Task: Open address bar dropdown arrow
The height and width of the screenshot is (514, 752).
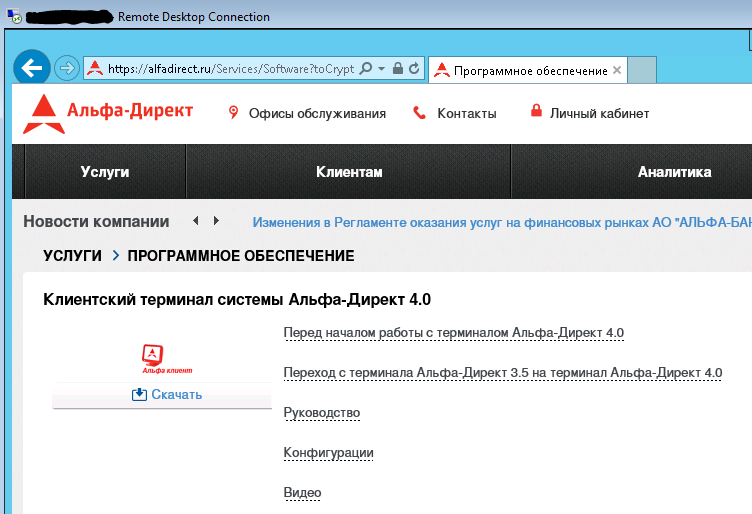Action: pos(381,69)
